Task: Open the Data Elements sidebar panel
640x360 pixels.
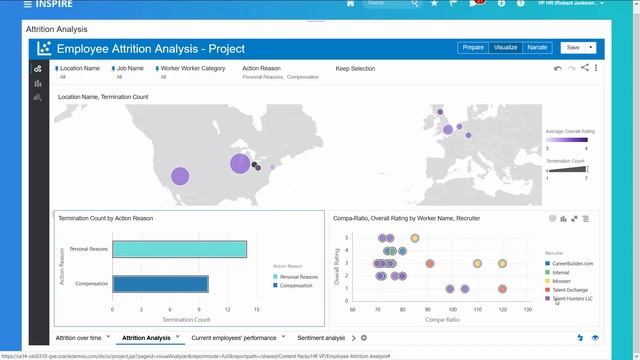Action: click(38, 69)
